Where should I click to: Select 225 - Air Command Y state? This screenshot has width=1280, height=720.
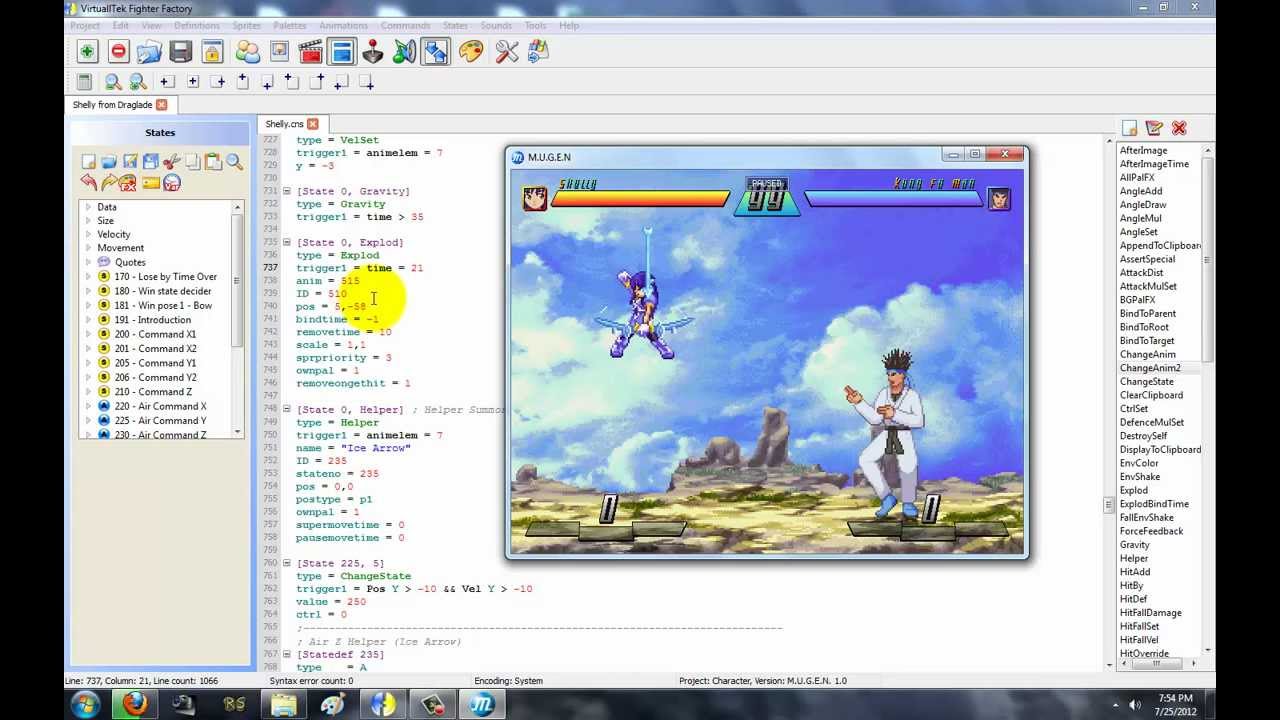(x=160, y=421)
